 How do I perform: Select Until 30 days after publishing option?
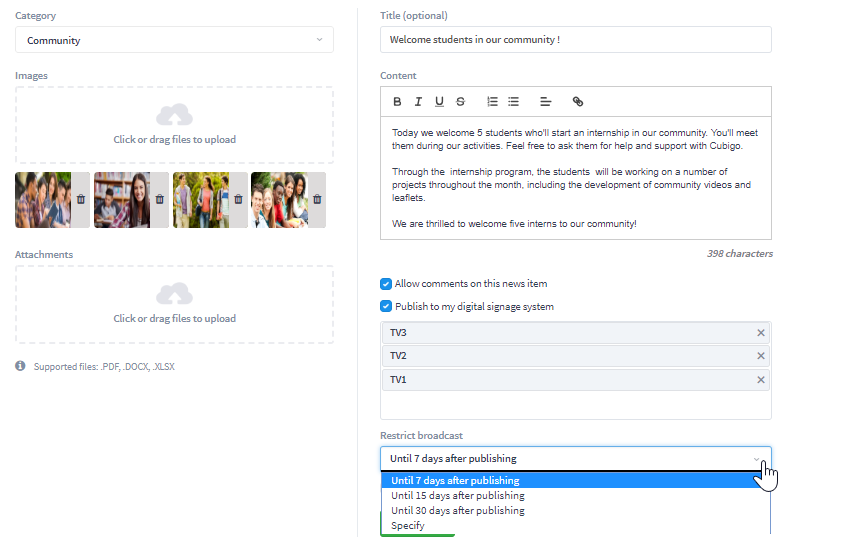coord(576,510)
